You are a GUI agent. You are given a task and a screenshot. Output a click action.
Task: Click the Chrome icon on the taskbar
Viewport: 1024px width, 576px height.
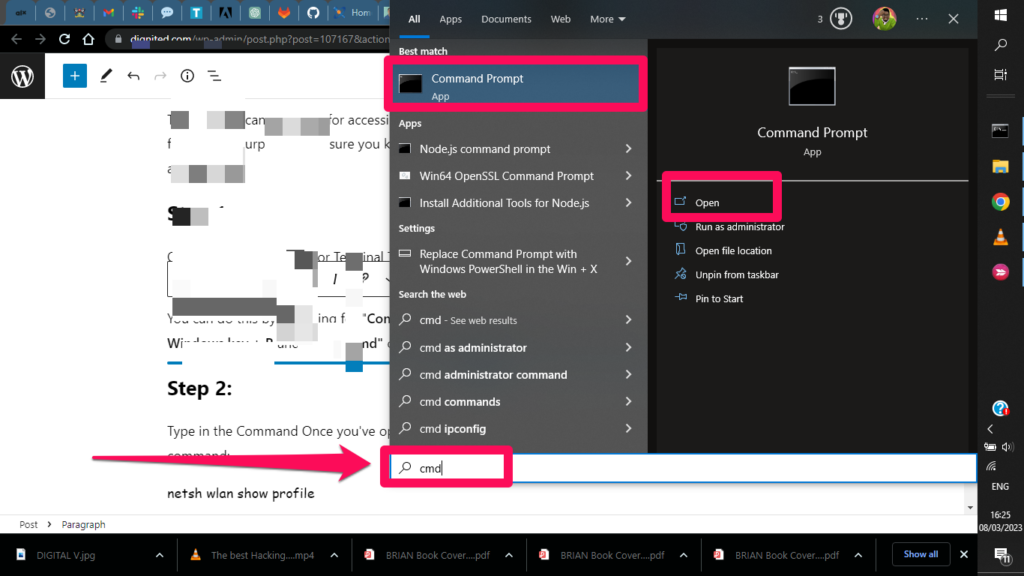click(x=1000, y=202)
